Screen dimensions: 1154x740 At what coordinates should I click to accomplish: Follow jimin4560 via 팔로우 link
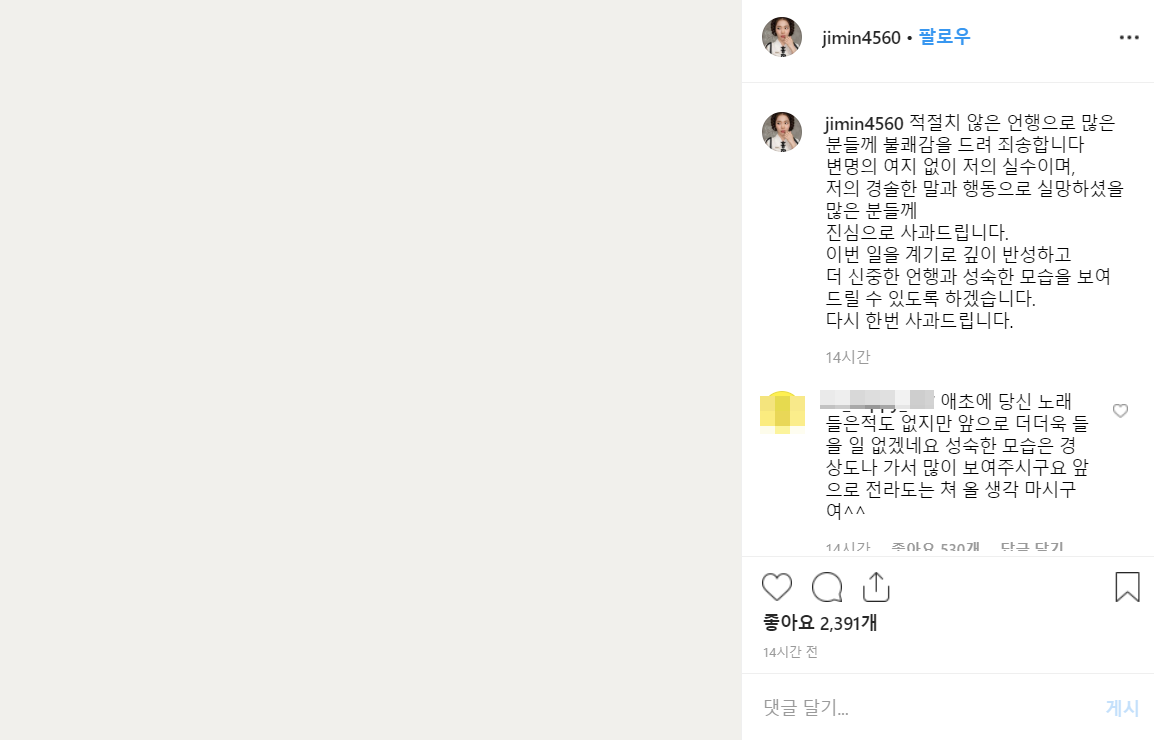pos(944,37)
